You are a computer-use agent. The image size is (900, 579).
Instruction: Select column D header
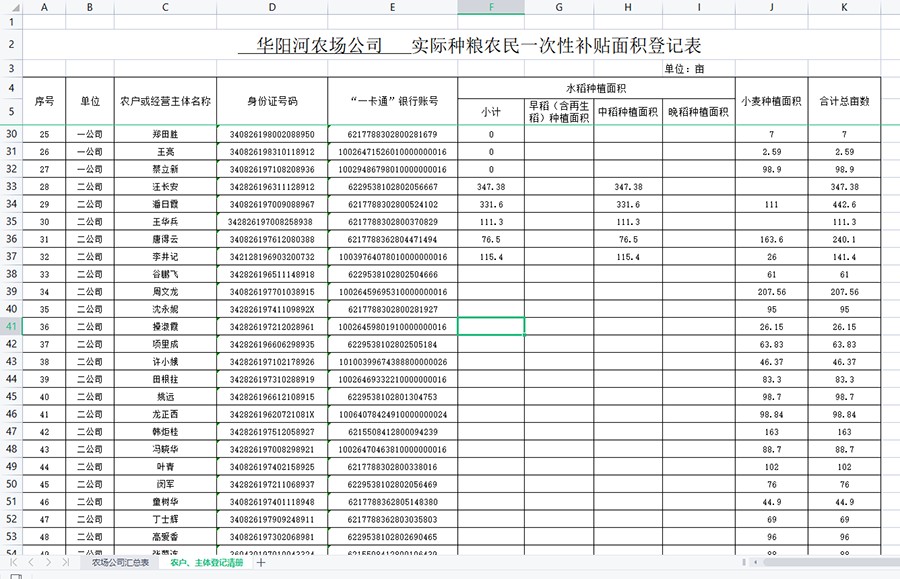coord(272,7)
